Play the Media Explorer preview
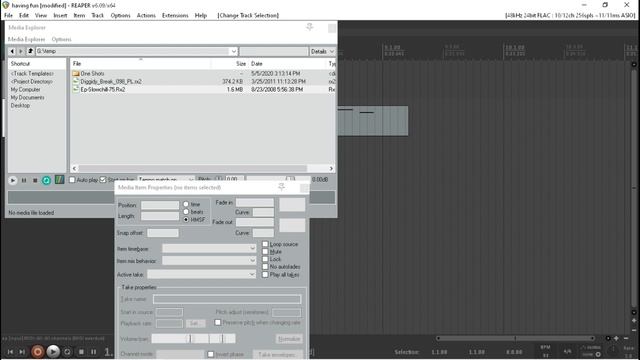Screen dimensions: 640x360 [x=13, y=180]
